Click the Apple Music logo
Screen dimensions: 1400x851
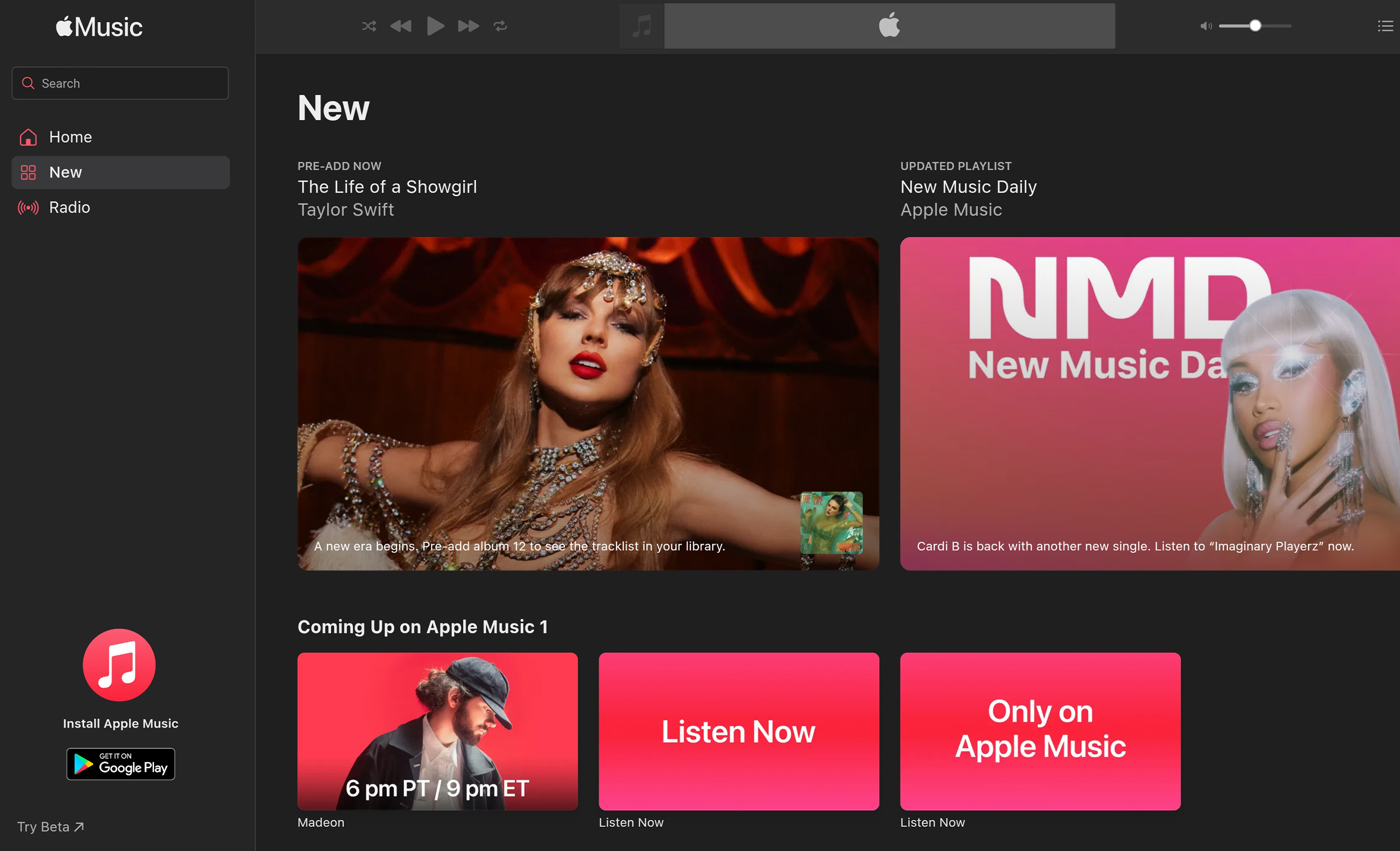(100, 27)
